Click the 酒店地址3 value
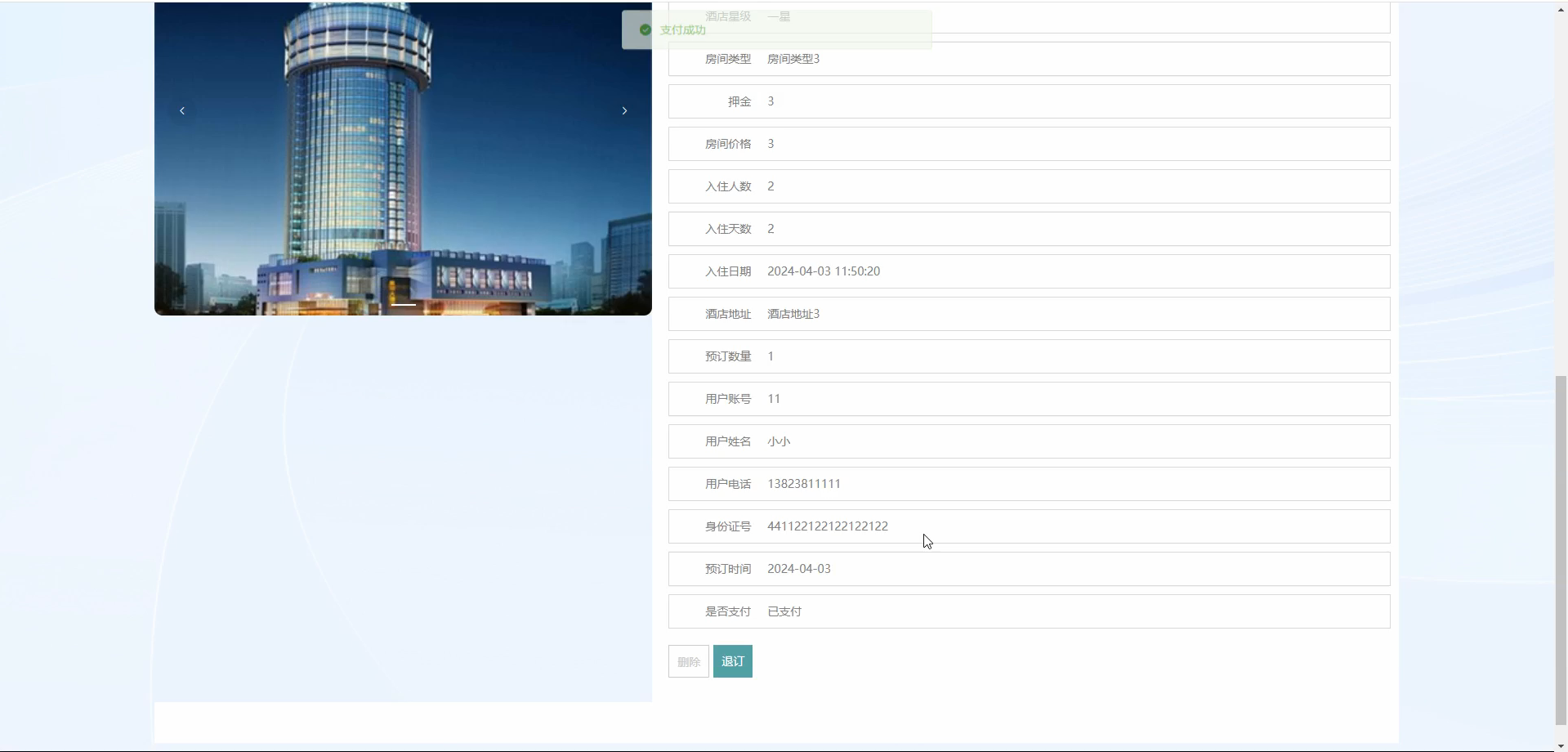1568x752 pixels. pyautogui.click(x=793, y=314)
